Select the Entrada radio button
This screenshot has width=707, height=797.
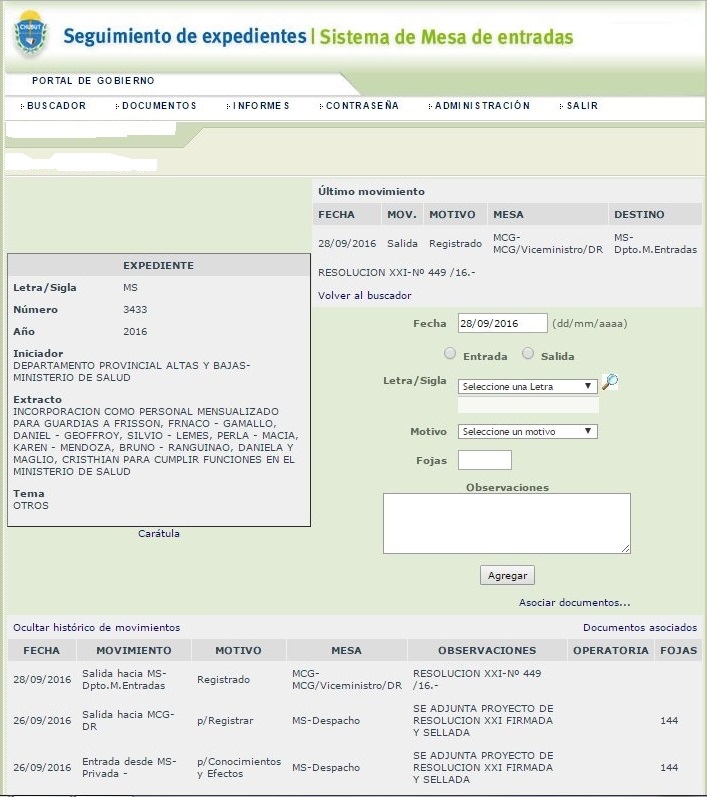coord(450,353)
